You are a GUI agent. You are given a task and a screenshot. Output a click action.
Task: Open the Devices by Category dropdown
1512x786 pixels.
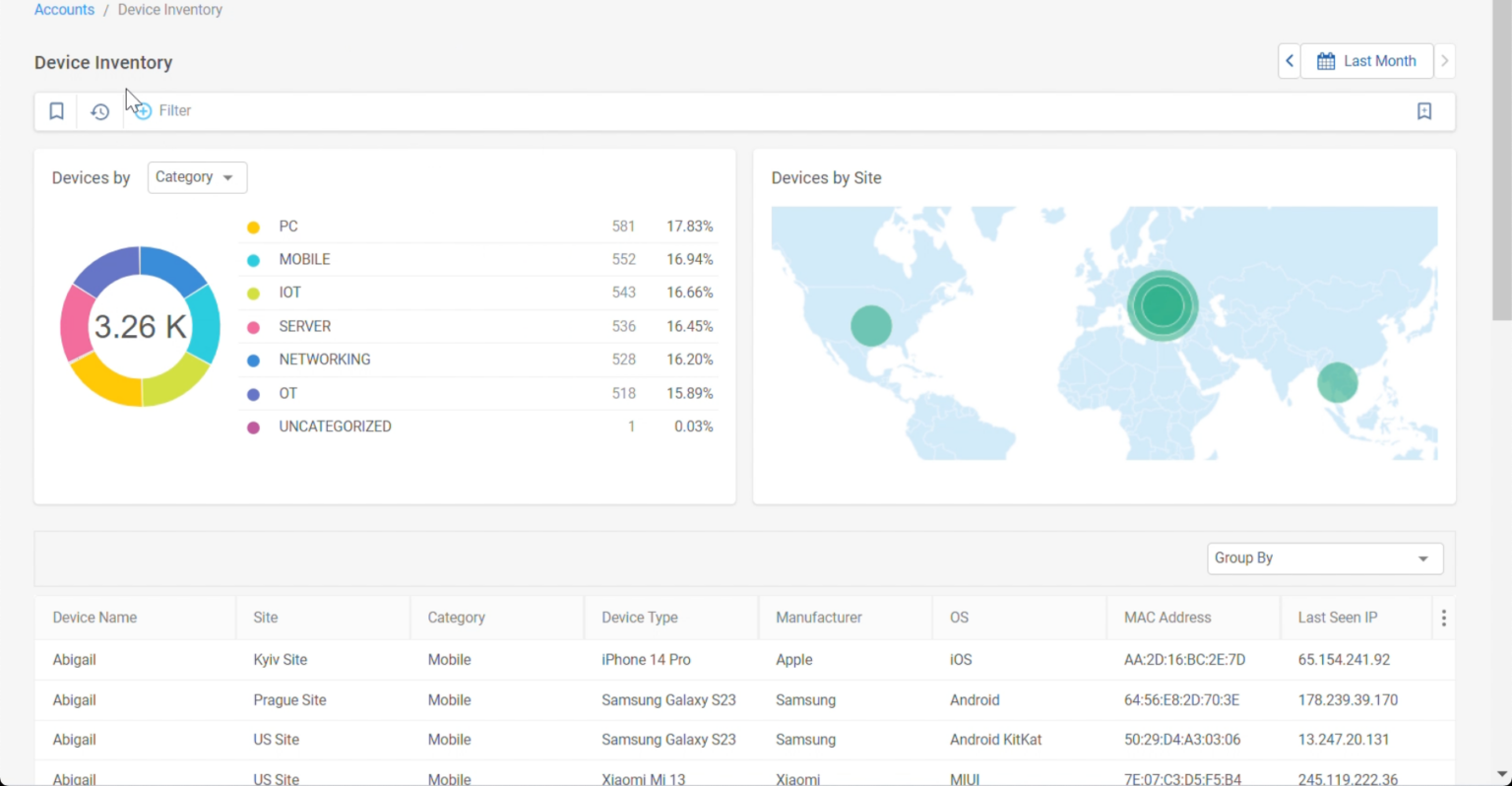(x=197, y=177)
